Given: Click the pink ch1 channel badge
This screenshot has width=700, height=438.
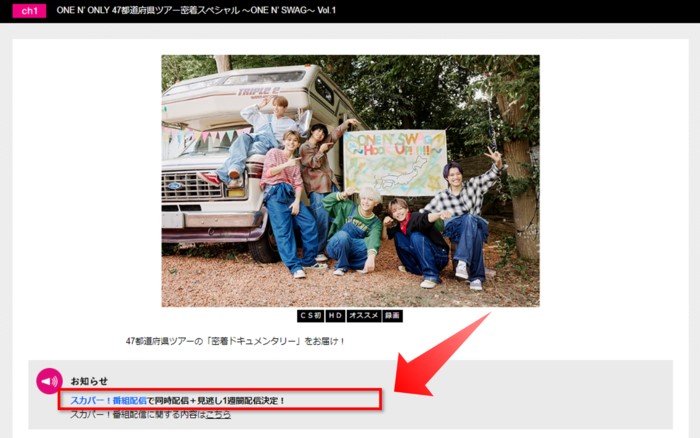Looking at the screenshot, I should pos(29,11).
